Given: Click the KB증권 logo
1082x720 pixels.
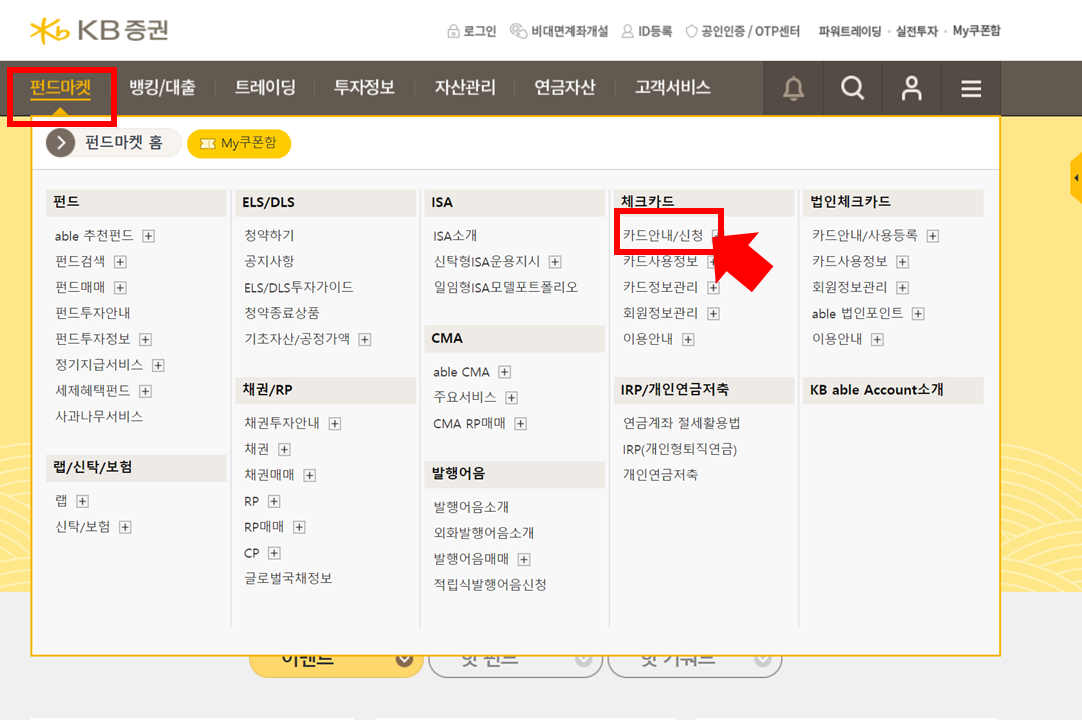Looking at the screenshot, I should point(99,30).
